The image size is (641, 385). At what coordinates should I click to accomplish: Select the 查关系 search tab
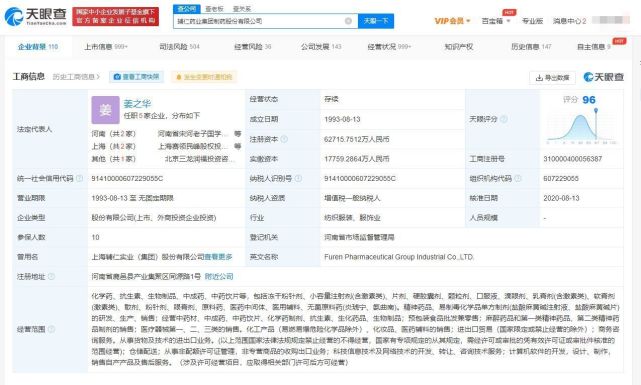(242, 9)
